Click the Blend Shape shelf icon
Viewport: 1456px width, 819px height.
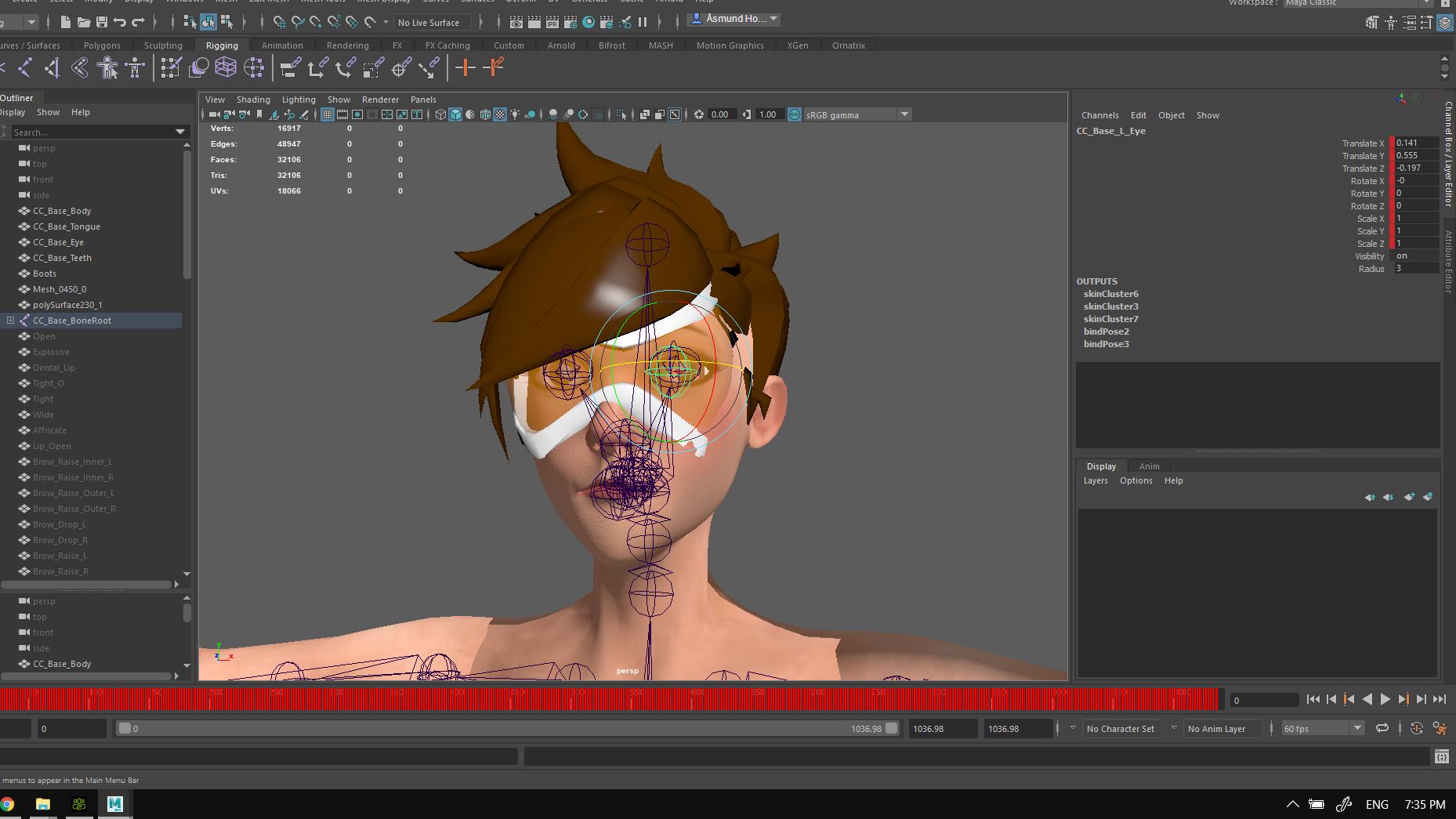198,68
